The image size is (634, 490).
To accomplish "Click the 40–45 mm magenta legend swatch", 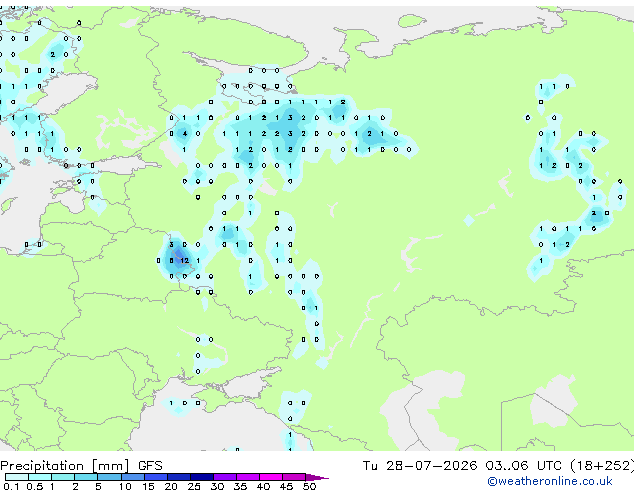I will [270, 477].
